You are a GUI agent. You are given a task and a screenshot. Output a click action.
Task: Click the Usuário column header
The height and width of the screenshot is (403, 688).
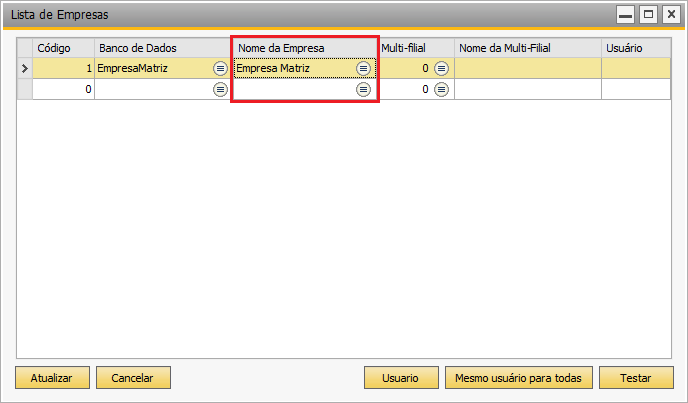[636, 48]
